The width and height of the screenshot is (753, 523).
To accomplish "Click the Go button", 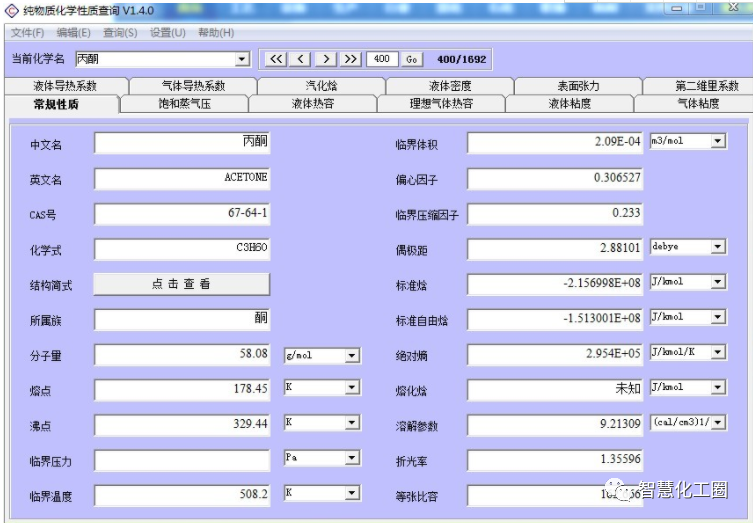I will 412,59.
